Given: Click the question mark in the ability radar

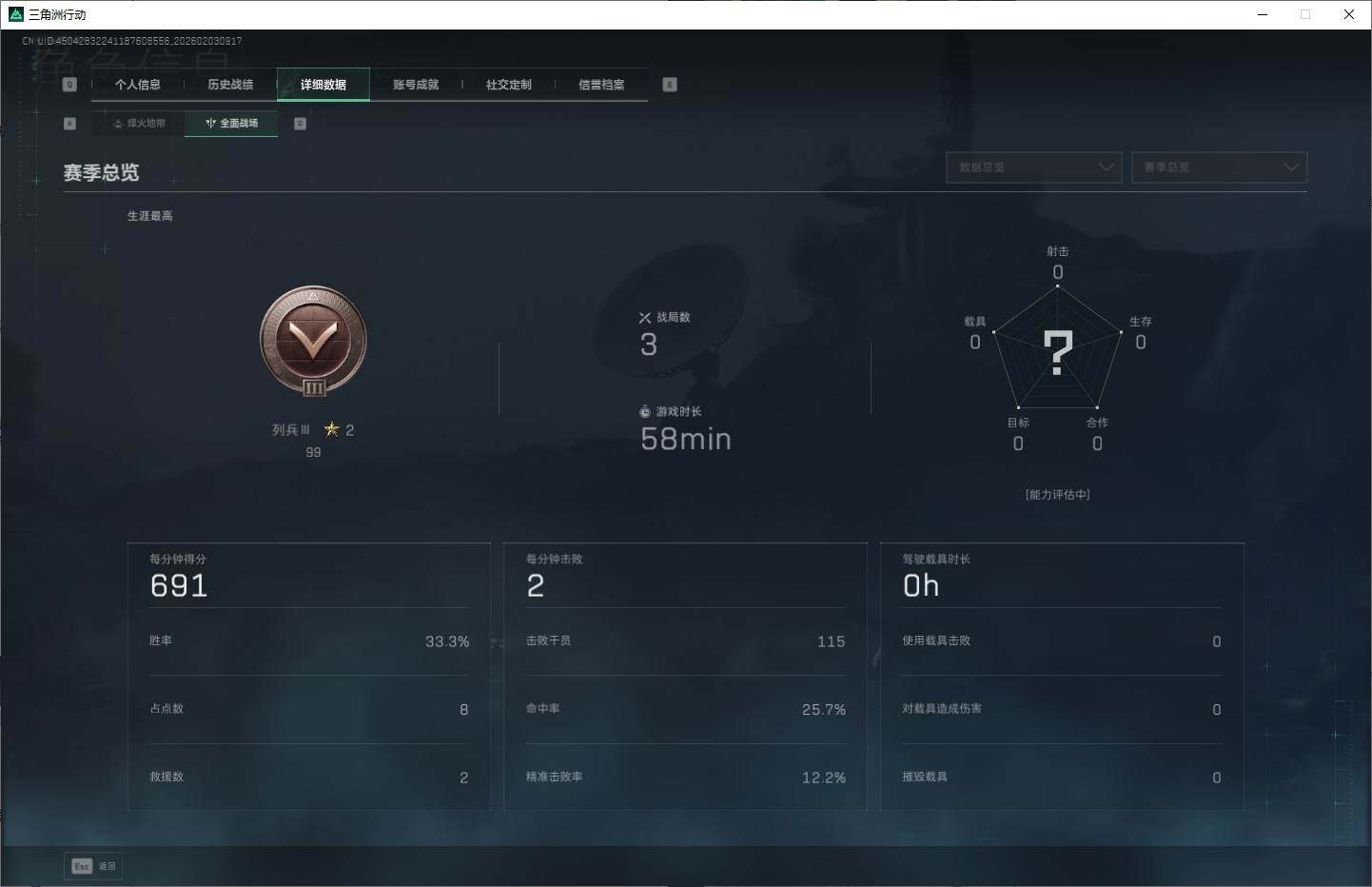Looking at the screenshot, I should click(1058, 352).
